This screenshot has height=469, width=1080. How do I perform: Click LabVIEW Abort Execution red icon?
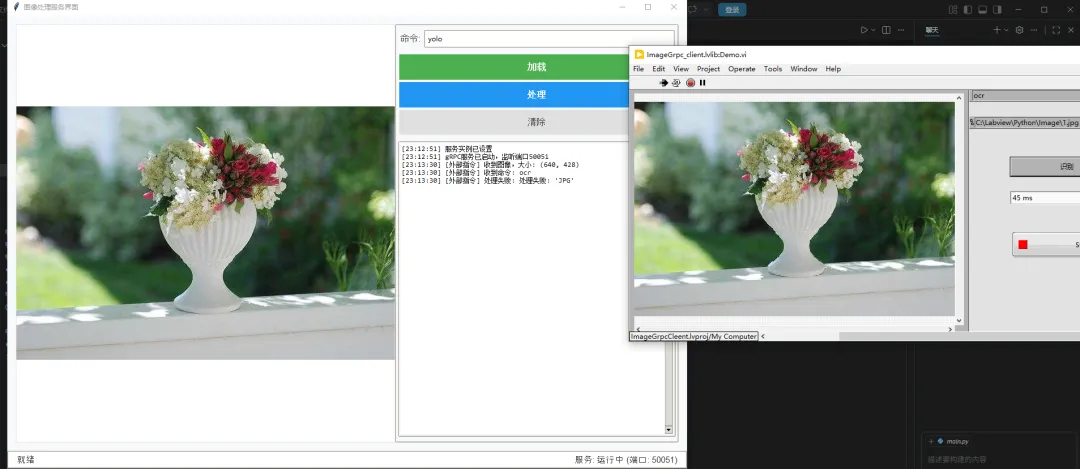click(690, 83)
